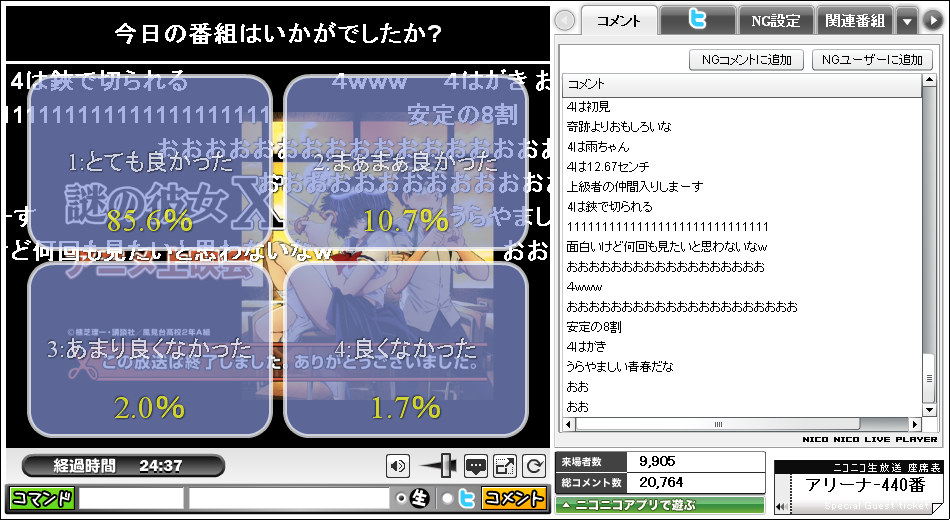Image resolution: width=950 pixels, height=520 pixels.
Task: Select comment row 4はがき
Action: 742,347
